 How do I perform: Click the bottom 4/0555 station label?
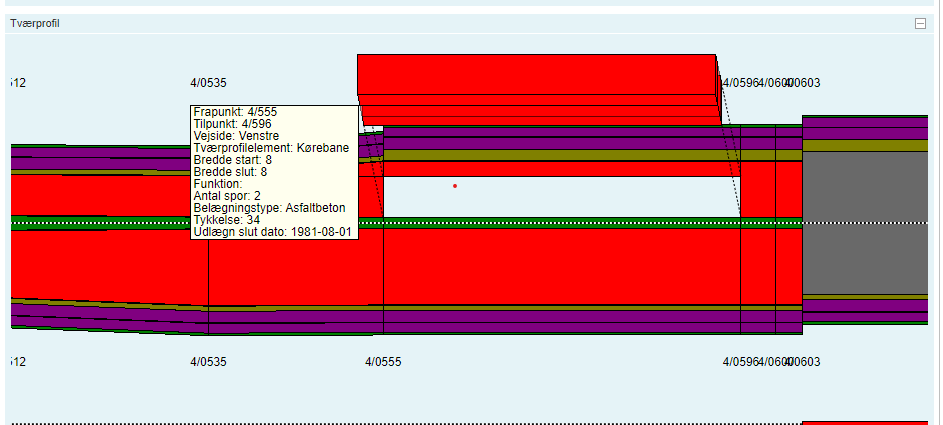tap(384, 361)
